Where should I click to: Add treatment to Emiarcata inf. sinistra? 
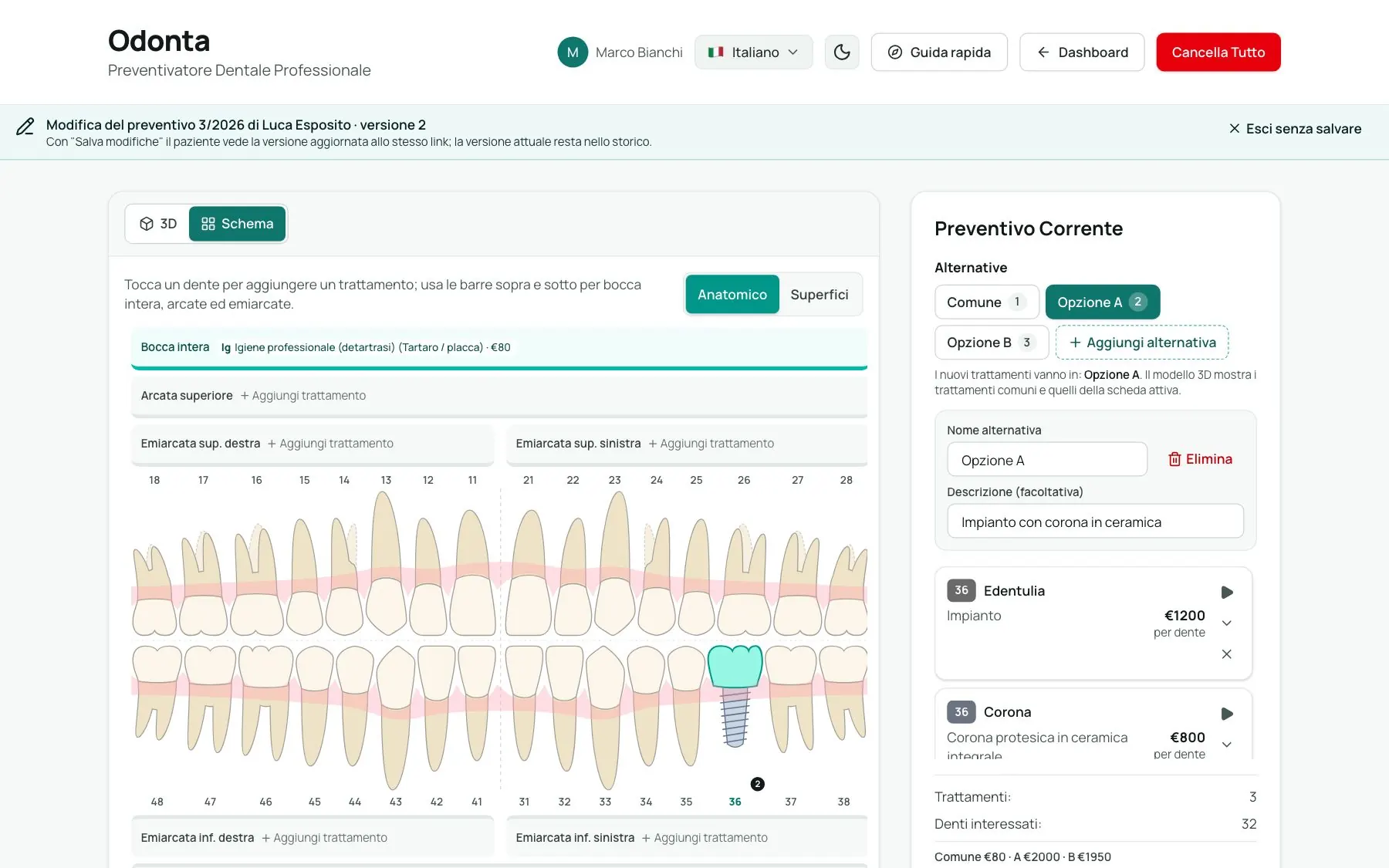coord(705,838)
